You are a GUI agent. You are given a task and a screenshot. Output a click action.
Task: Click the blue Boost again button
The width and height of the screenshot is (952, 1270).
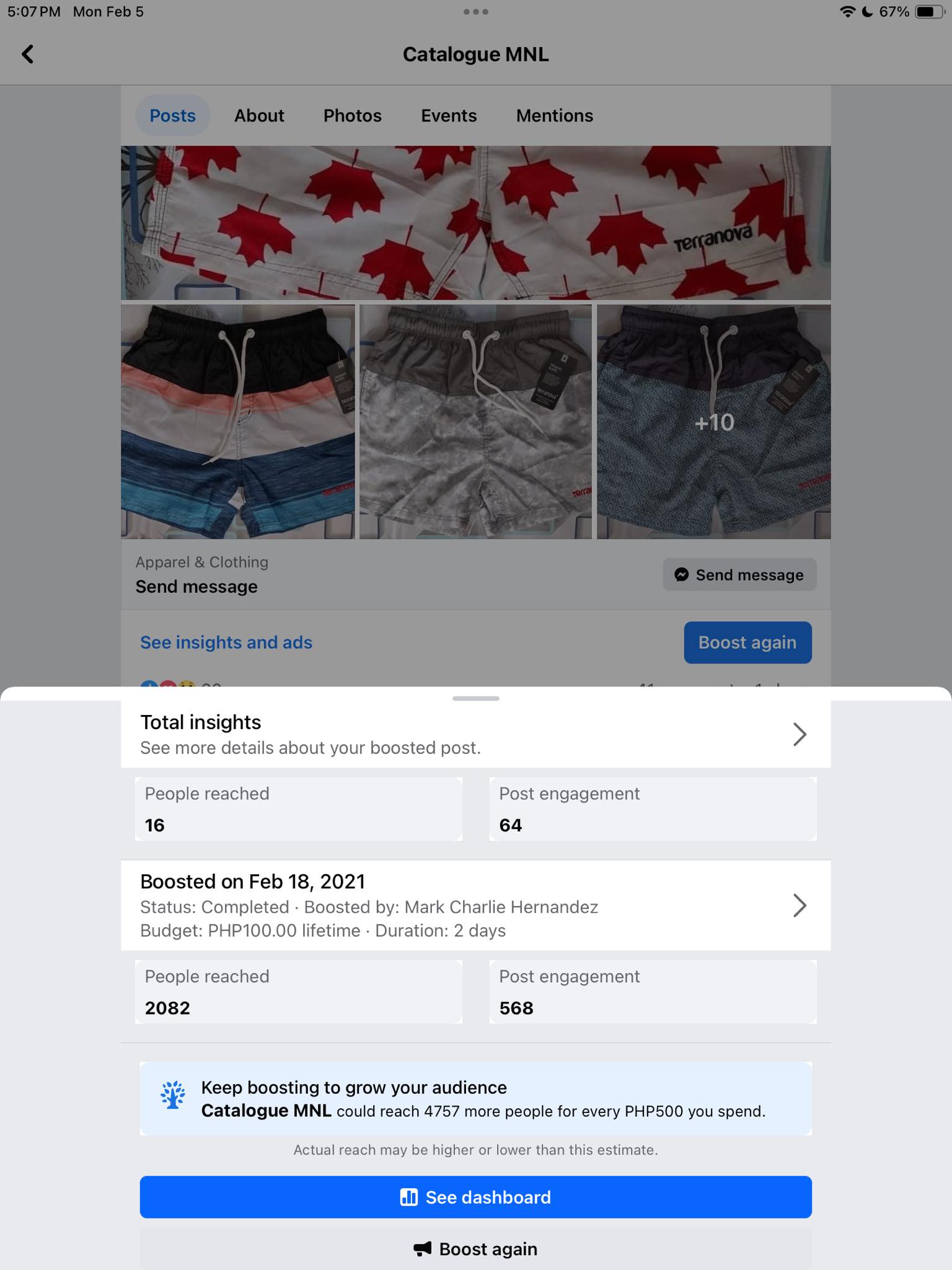748,642
